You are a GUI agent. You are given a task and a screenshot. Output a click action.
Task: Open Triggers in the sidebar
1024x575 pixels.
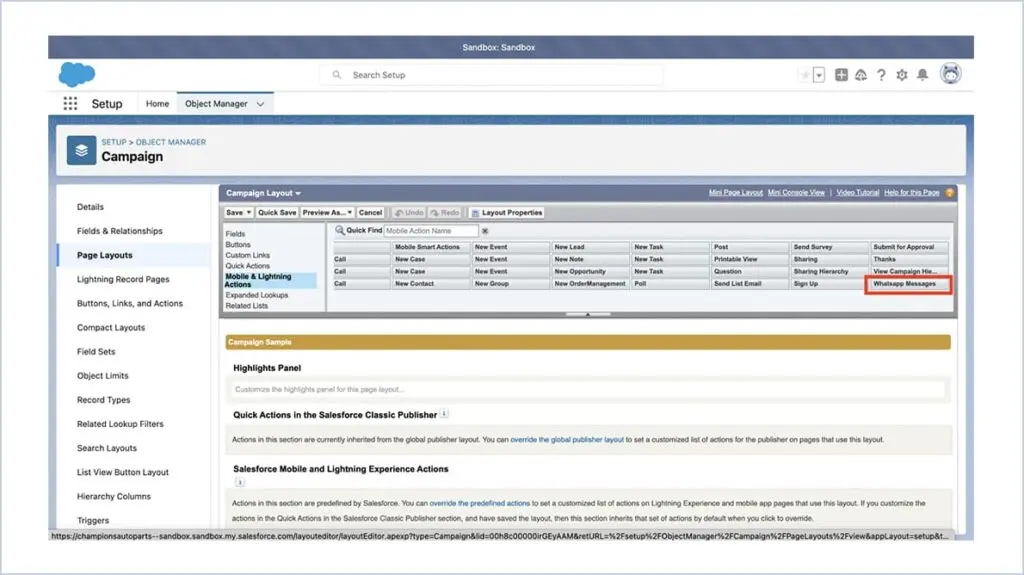click(x=93, y=521)
